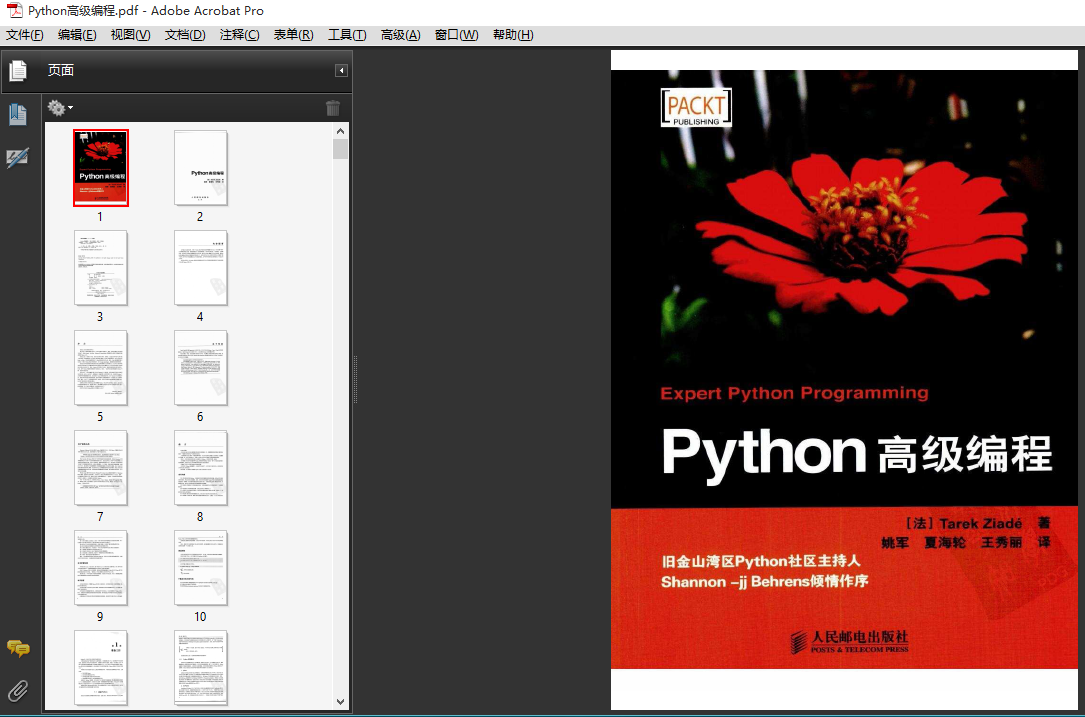The width and height of the screenshot is (1085, 717).
Task: Open the 注释(C) menu
Action: 239,35
